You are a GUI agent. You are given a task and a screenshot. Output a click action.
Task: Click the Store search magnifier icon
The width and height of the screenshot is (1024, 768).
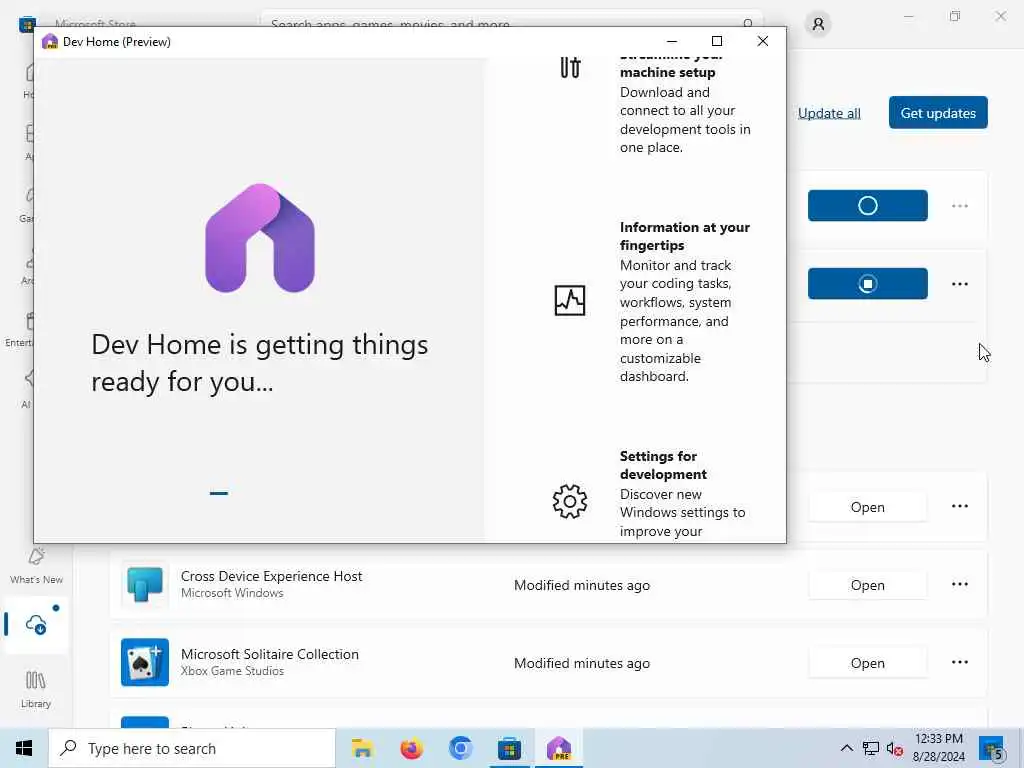tap(748, 24)
